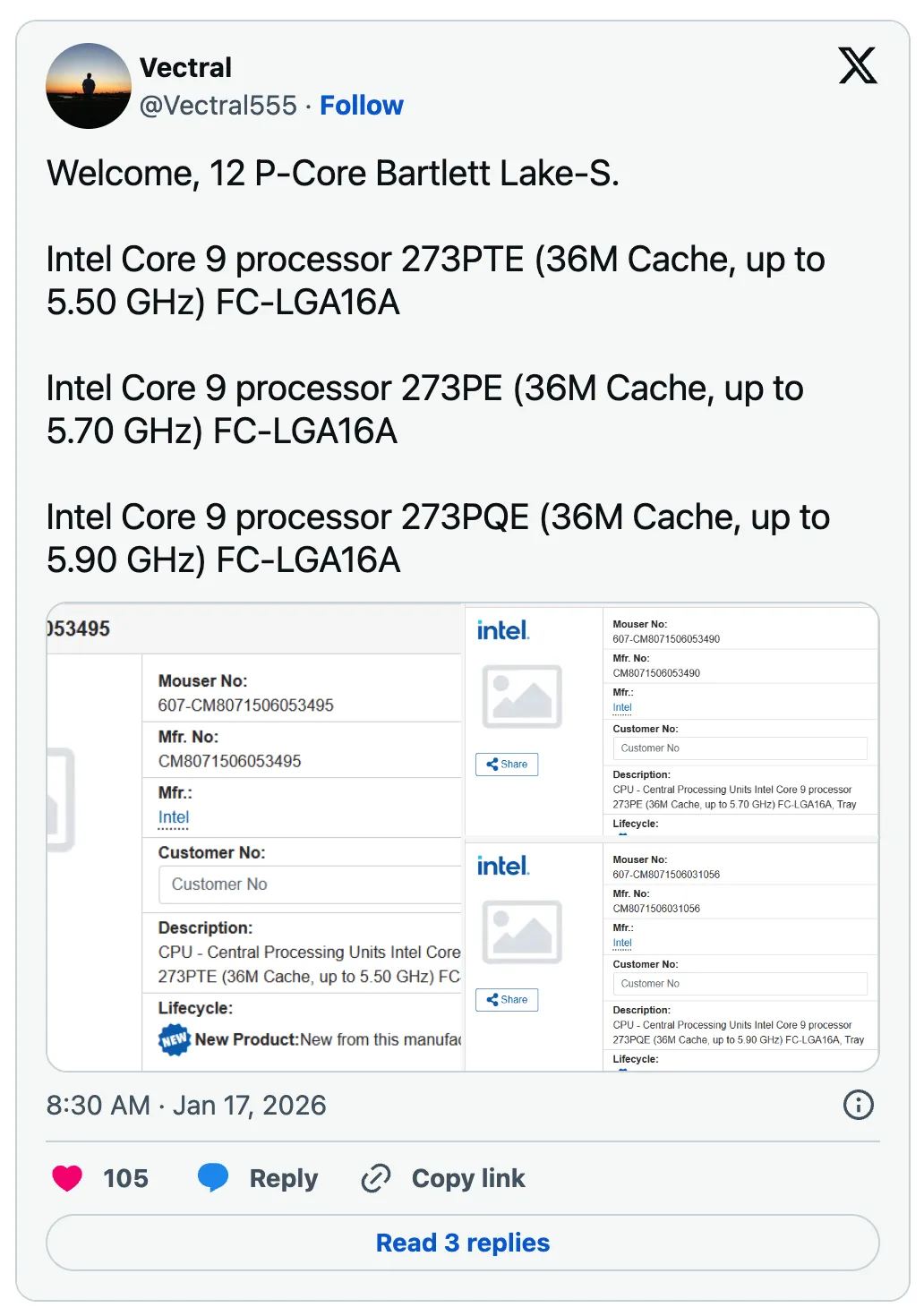Open the Intel manufacturer link on 273PTE listing

click(173, 817)
